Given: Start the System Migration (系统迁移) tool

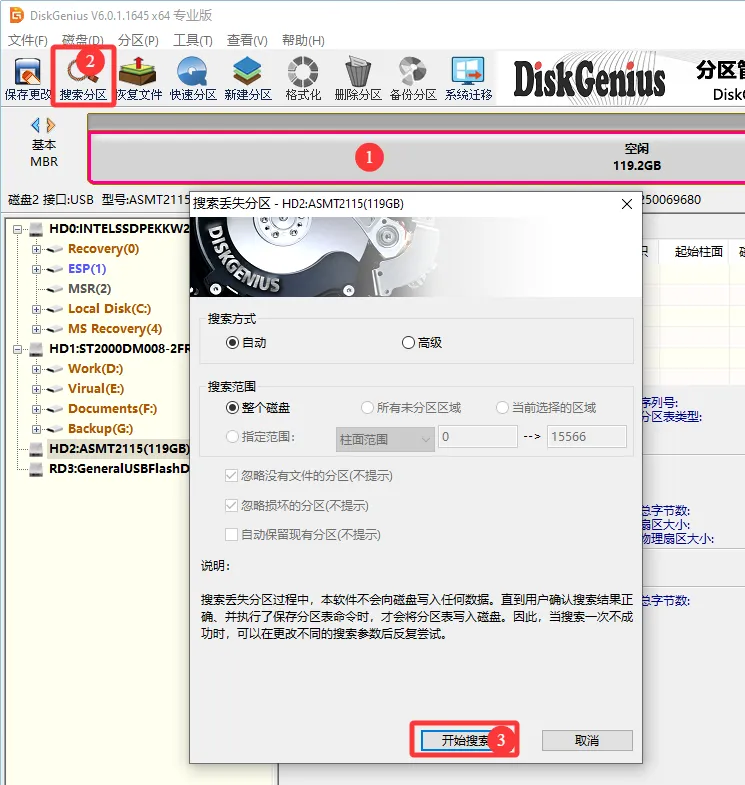Looking at the screenshot, I should tap(469, 79).
